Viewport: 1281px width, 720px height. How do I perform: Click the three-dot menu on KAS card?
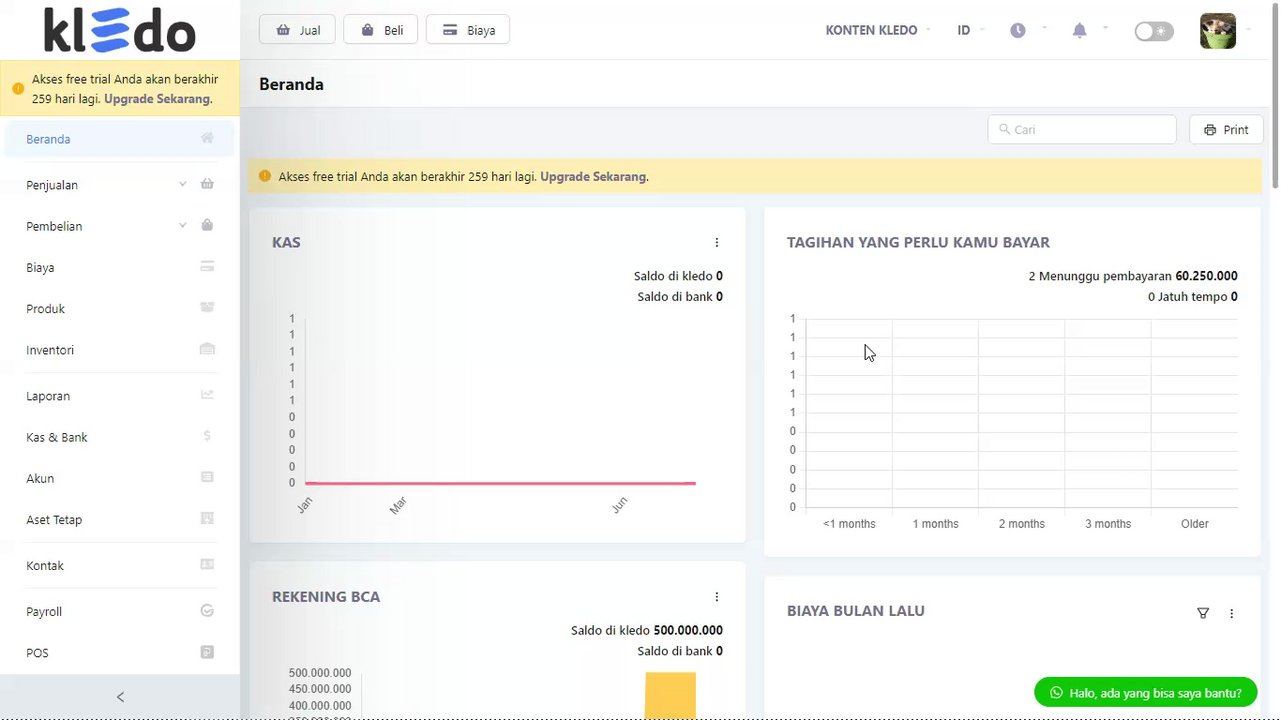point(717,243)
